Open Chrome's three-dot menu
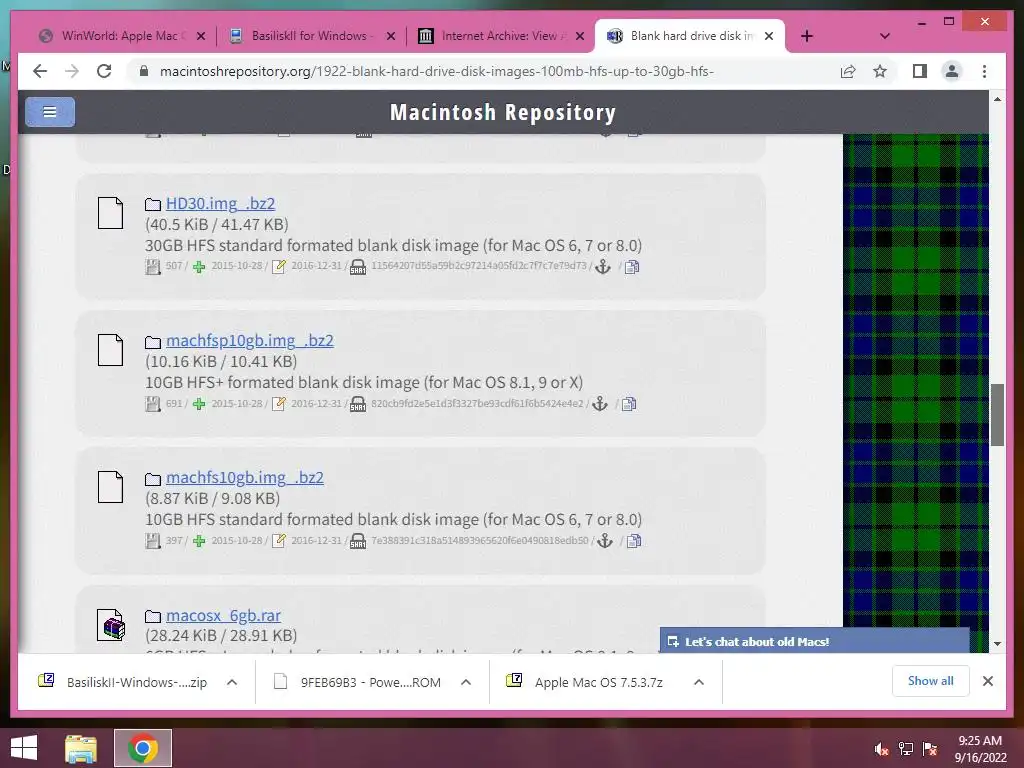 coord(984,71)
